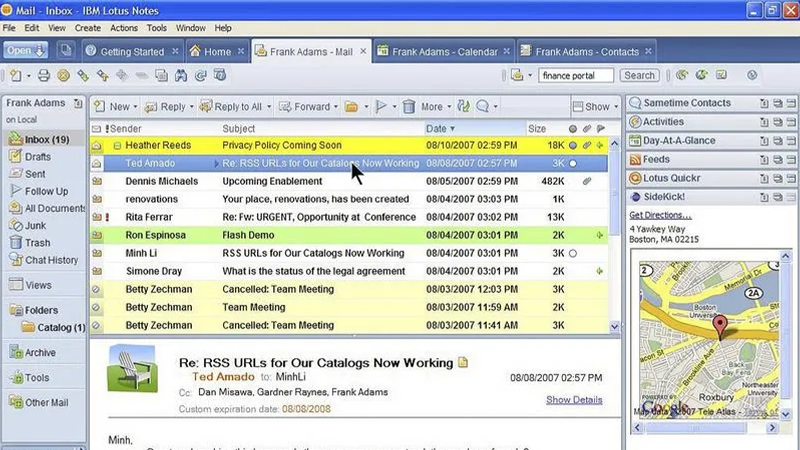800x450 pixels.
Task: Click the Chat bubble icon in the action bar
Action: [482, 106]
